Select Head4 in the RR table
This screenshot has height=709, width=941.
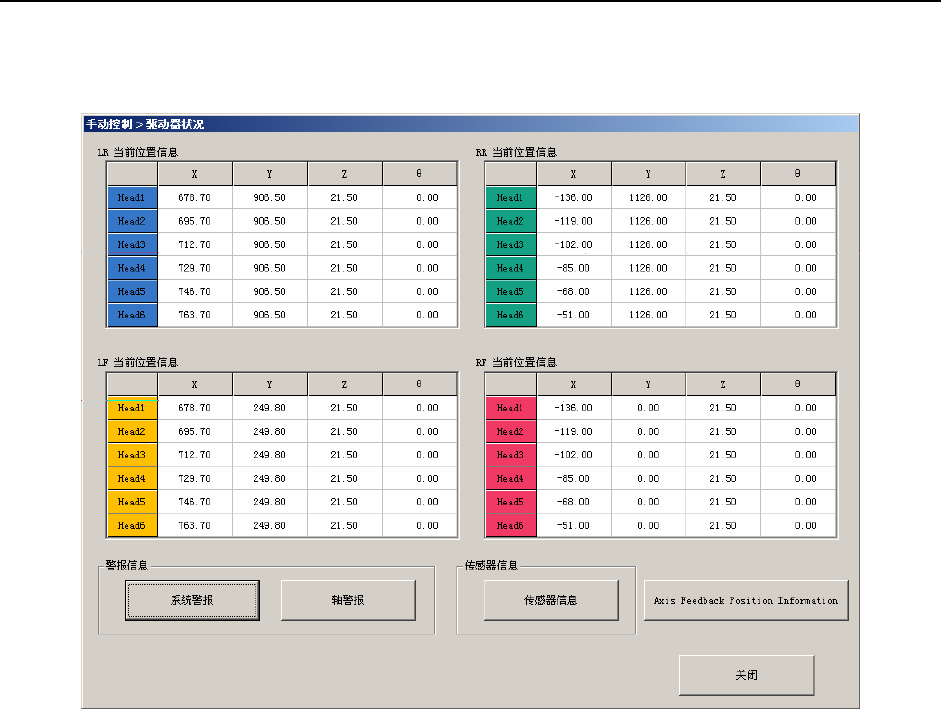511,268
